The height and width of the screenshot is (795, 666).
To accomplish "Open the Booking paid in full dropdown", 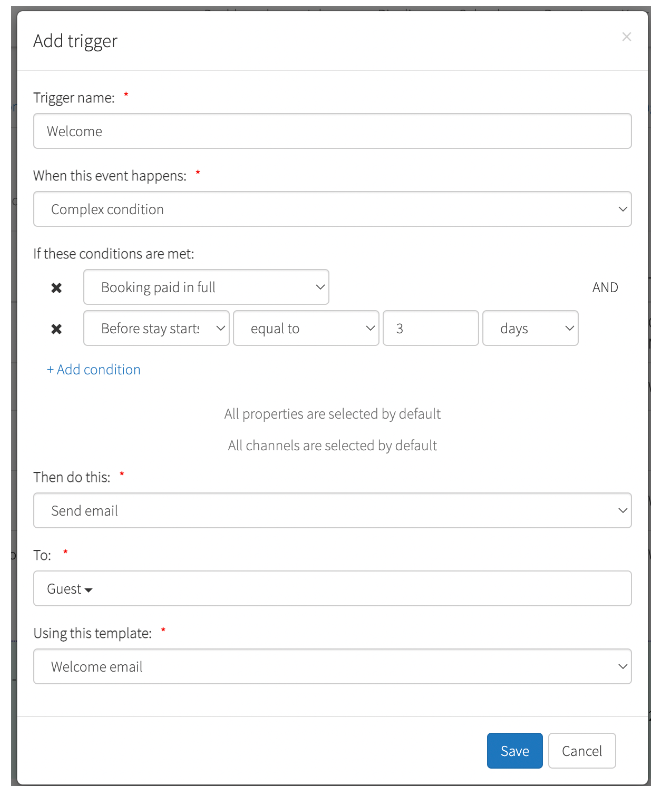I will pyautogui.click(x=206, y=287).
